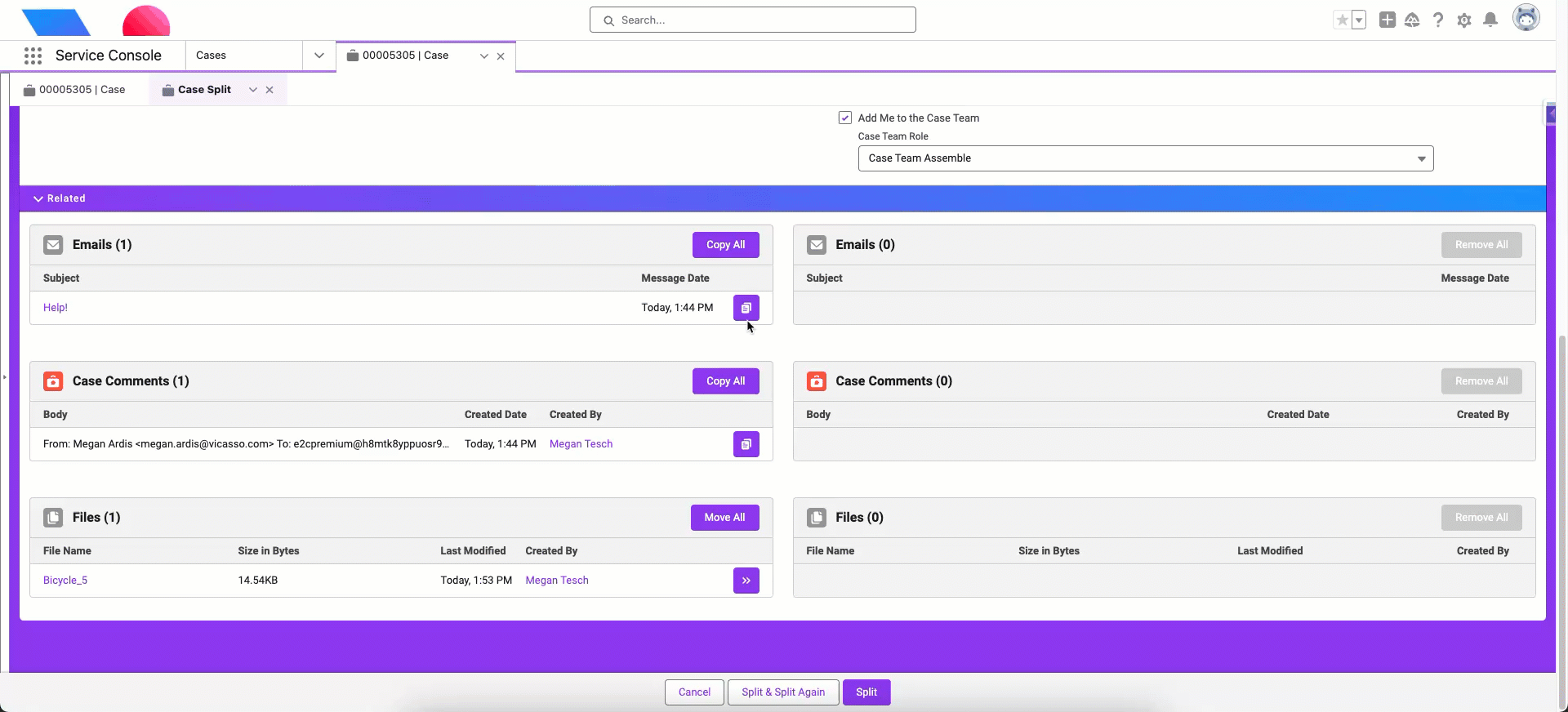Open the user profile avatar

pos(1526,17)
